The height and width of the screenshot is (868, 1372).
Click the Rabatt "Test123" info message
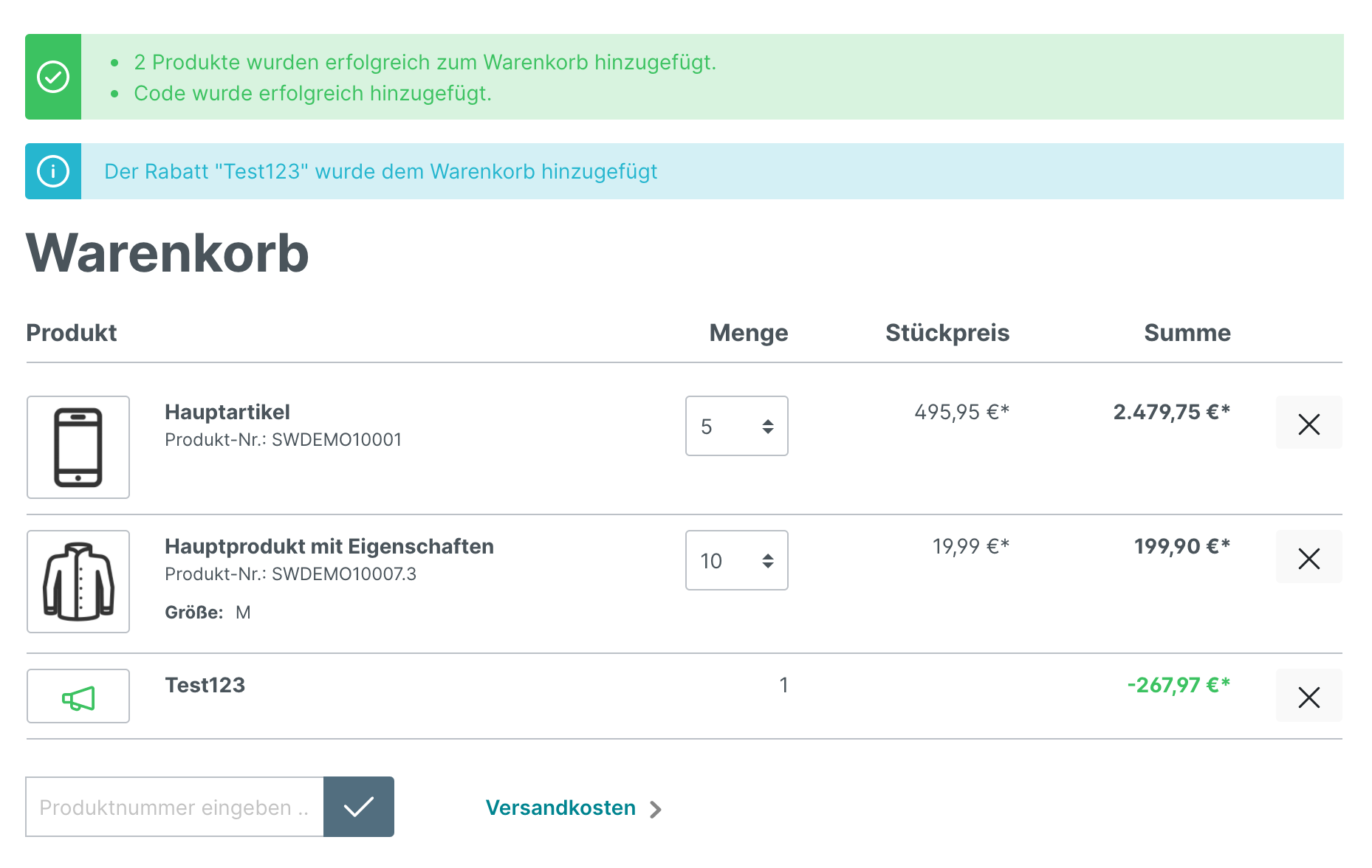pos(380,171)
